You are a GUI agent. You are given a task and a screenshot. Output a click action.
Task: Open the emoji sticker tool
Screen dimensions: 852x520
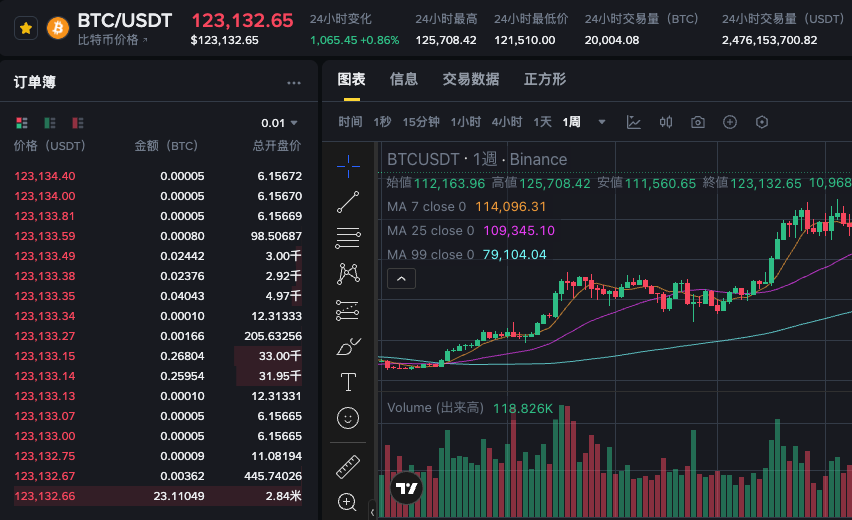[348, 417]
